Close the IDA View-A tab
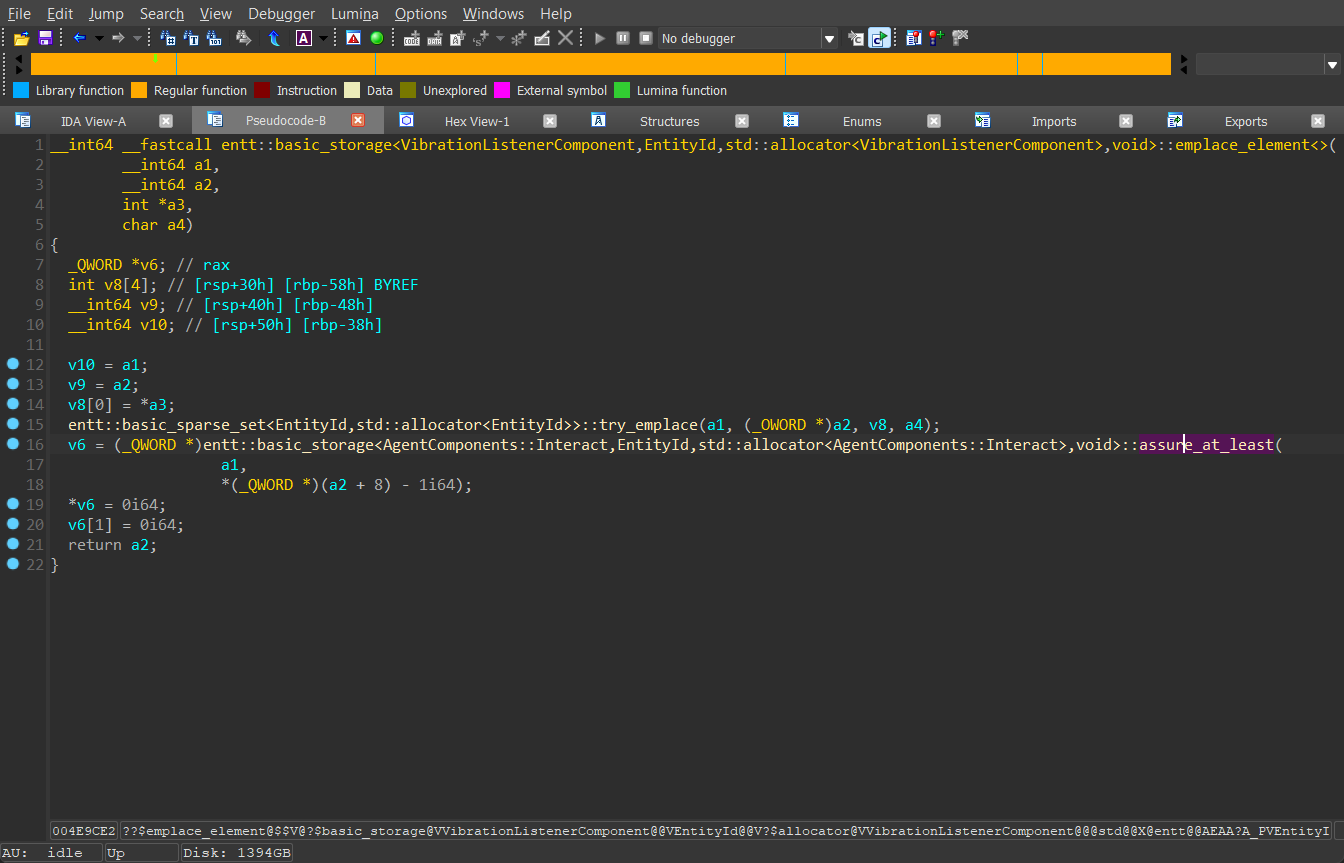Screen dimensions: 1344x863 (166, 121)
